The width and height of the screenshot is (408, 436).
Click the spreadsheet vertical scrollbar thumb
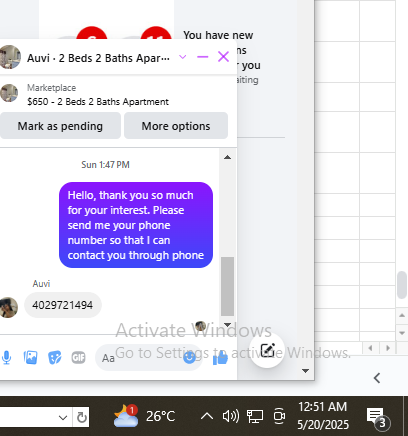402,285
